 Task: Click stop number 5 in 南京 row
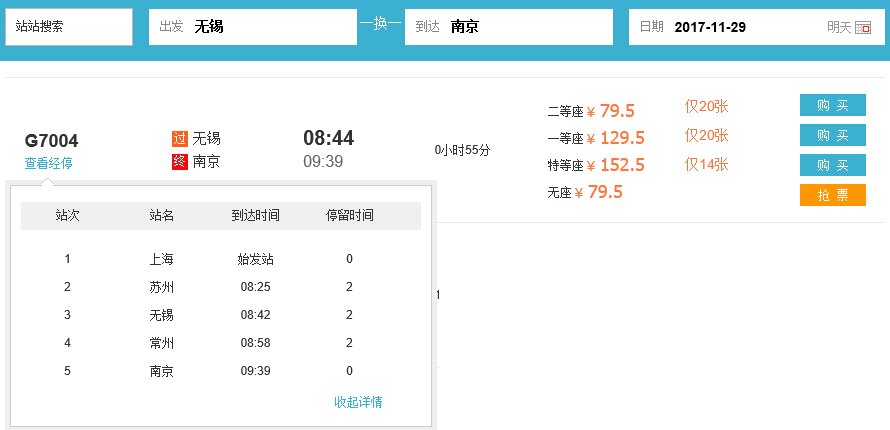coord(68,371)
